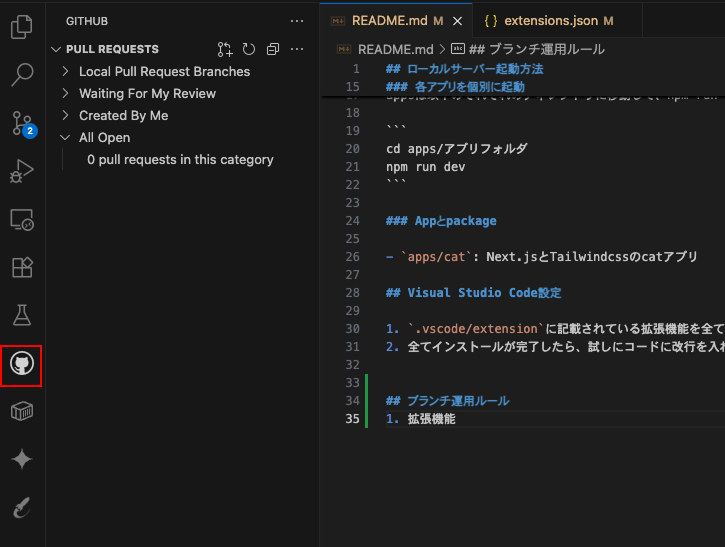725x547 pixels.
Task: Open Pull Requests section more actions
Action: 297,49
